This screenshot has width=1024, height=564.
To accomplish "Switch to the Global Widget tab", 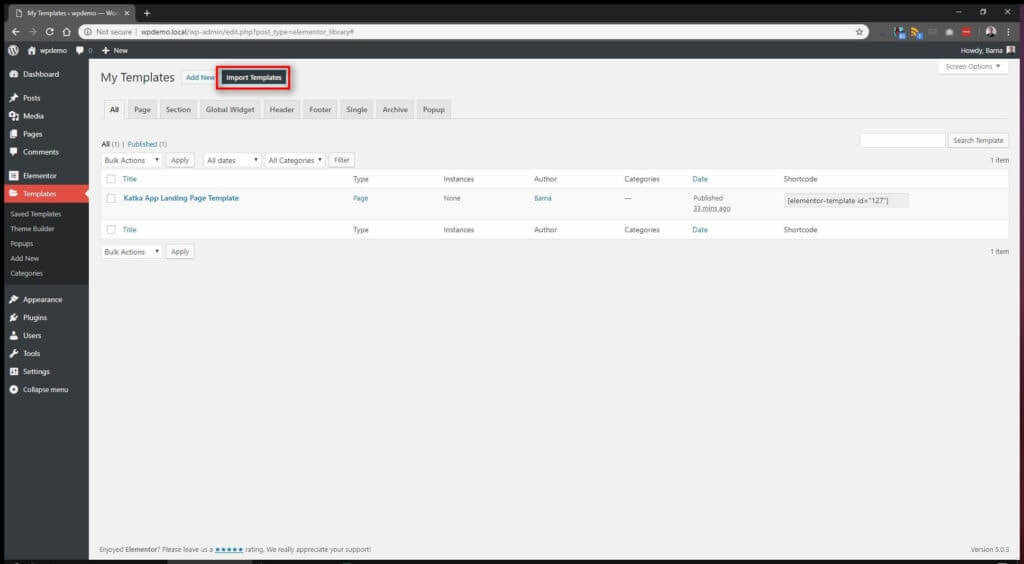I will (x=230, y=110).
